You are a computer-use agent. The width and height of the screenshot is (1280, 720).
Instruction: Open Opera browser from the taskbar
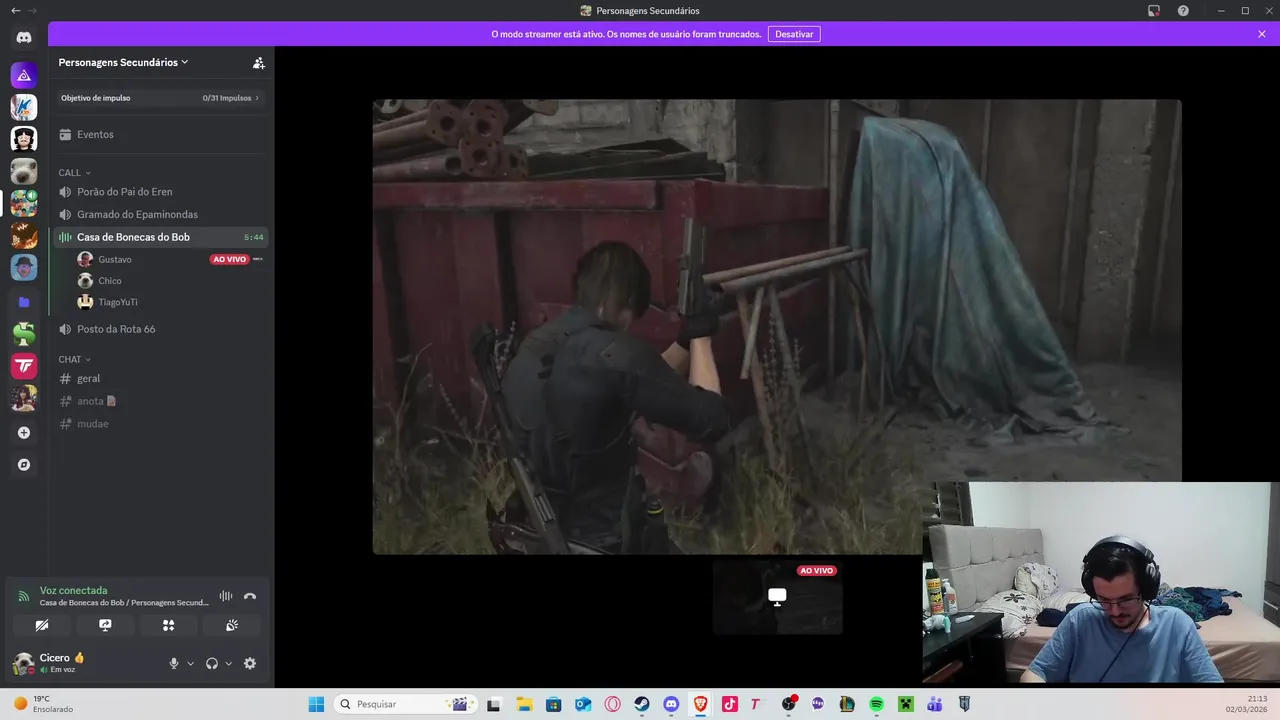612,704
